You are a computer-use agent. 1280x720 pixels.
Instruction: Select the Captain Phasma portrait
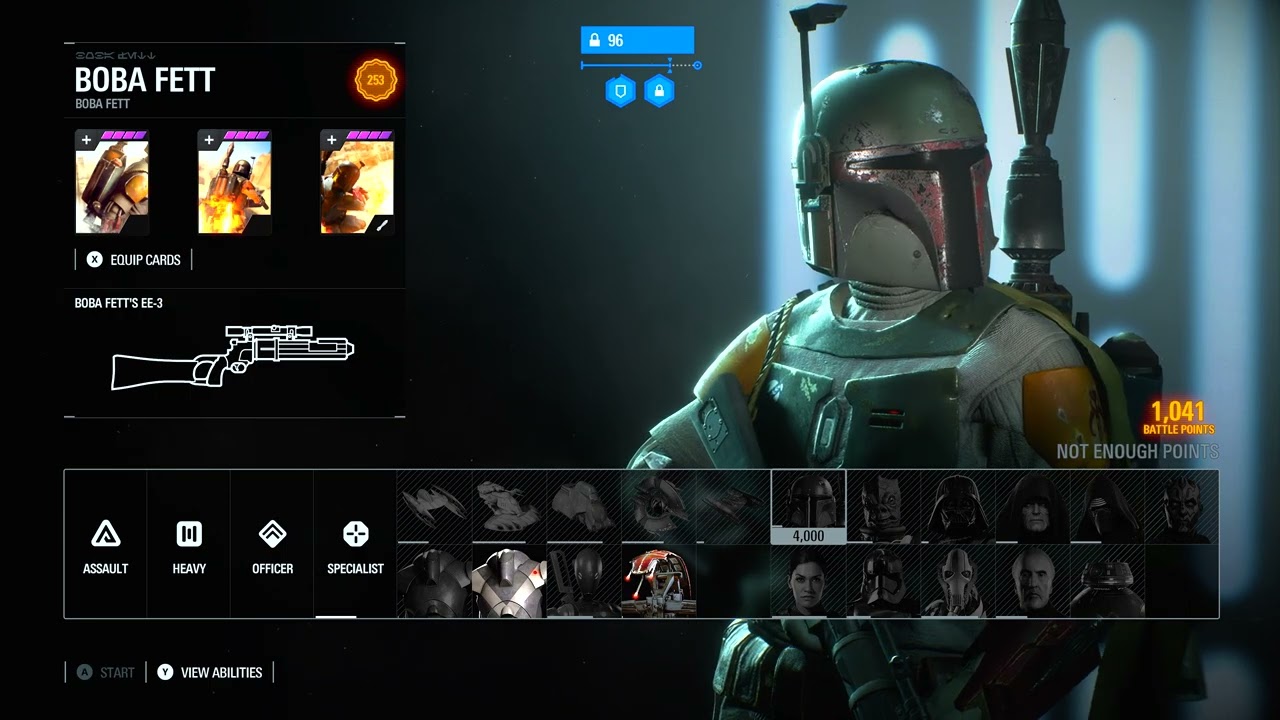click(883, 582)
